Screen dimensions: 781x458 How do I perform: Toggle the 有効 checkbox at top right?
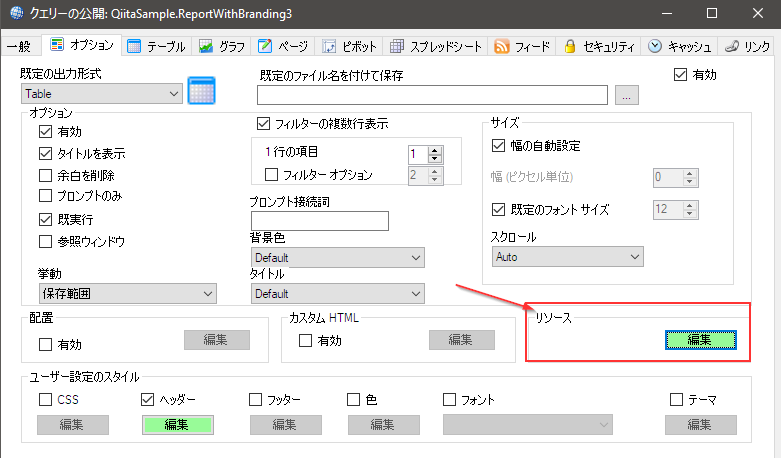(x=680, y=75)
